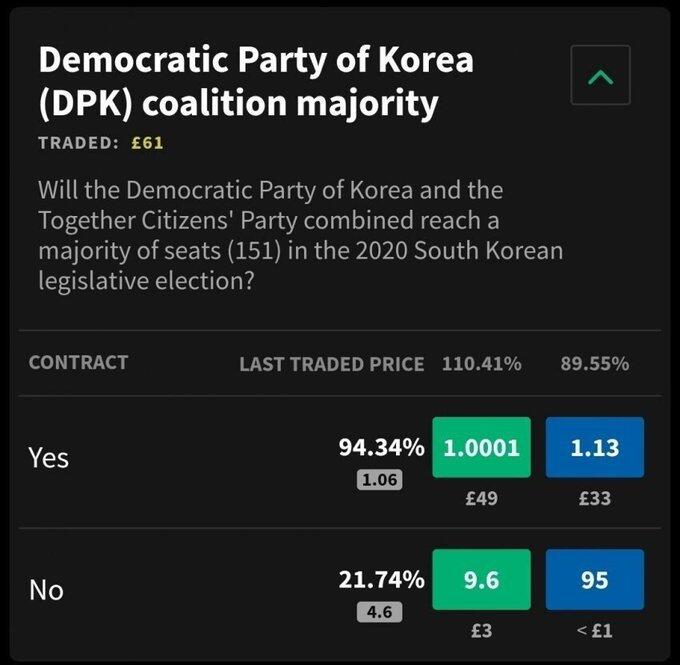Image resolution: width=680 pixels, height=665 pixels.
Task: Sell Yes at blue 1.13 odds
Action: [594, 447]
